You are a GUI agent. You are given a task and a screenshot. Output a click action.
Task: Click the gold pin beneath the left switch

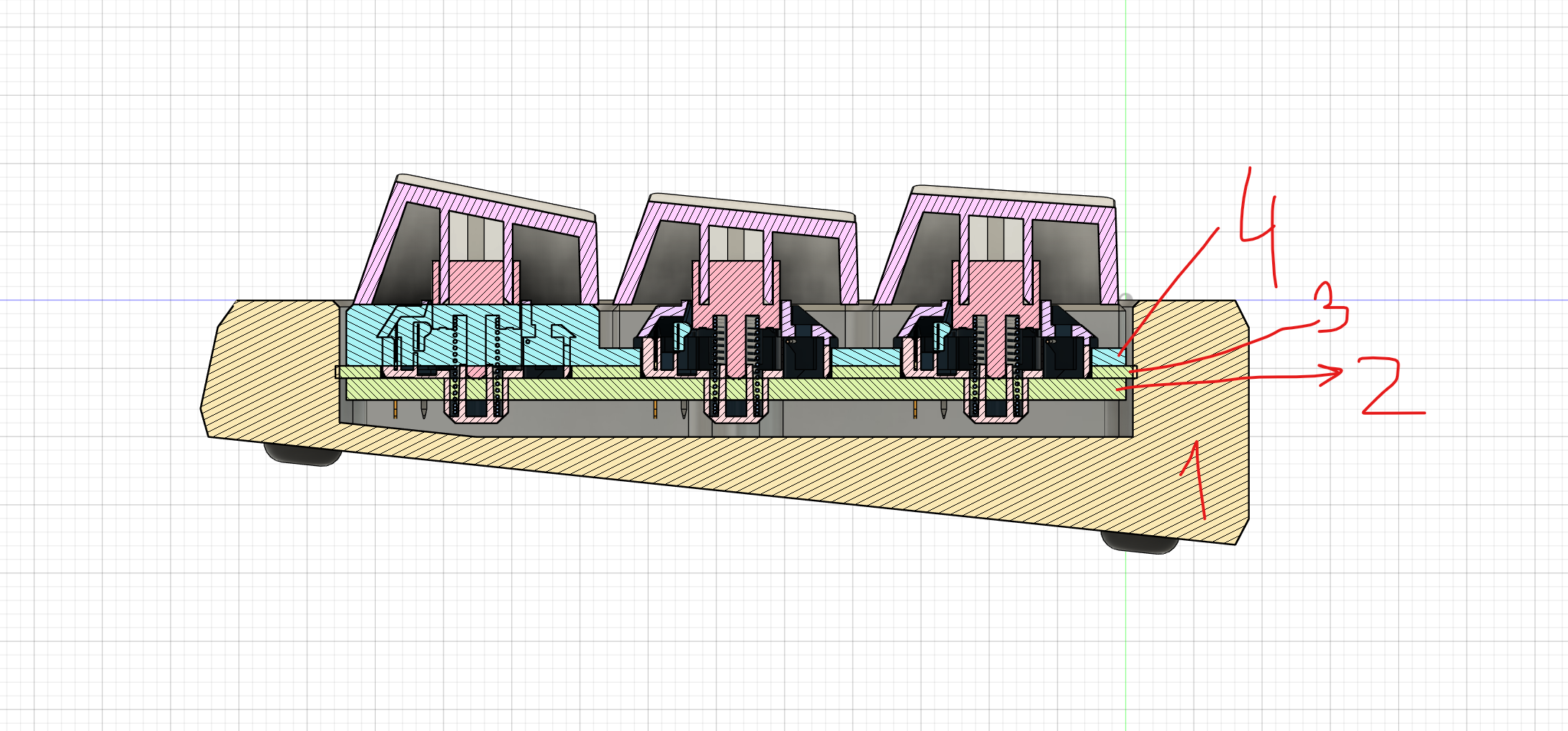(x=396, y=411)
